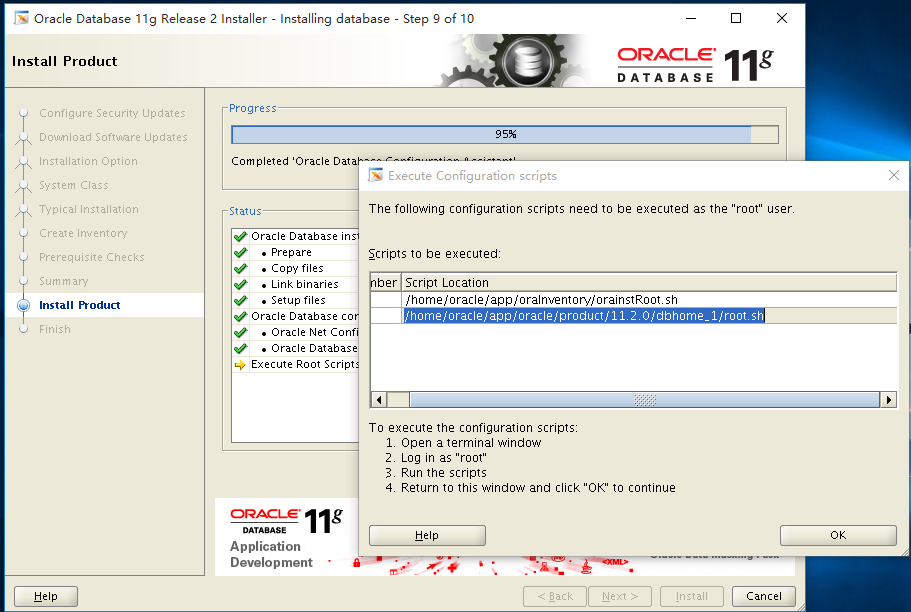Select Typical Installation step in sidebar
This screenshot has height=612, width=911.
tap(89, 209)
